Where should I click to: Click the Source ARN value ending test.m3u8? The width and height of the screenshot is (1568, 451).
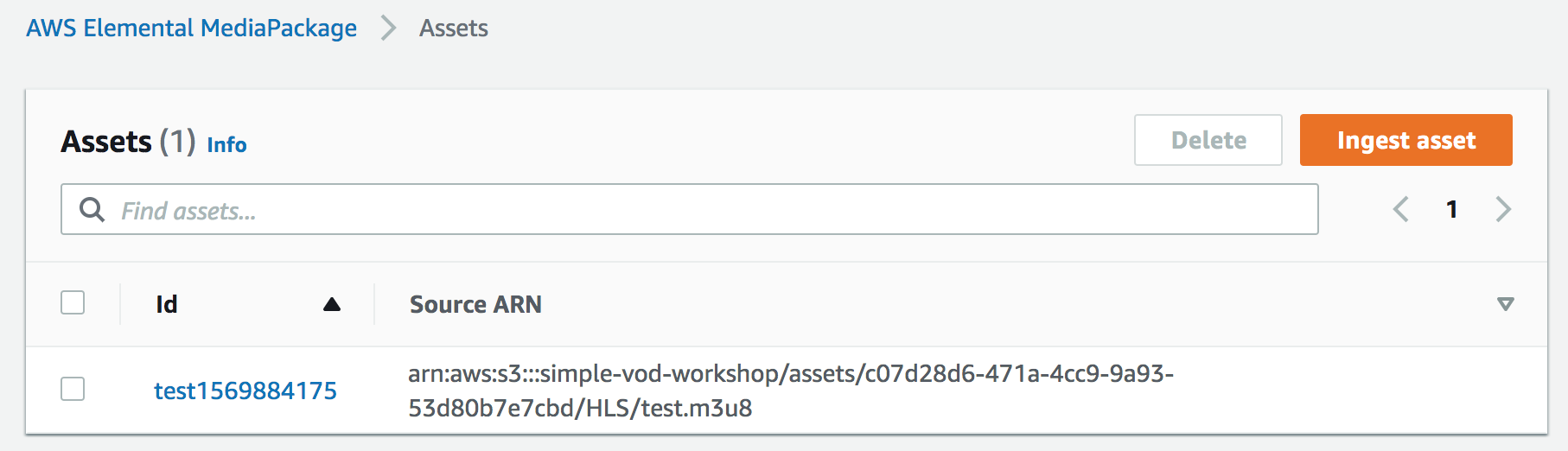tap(790, 391)
